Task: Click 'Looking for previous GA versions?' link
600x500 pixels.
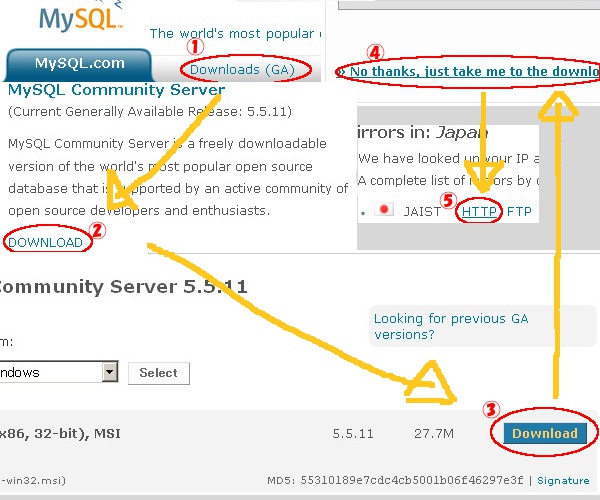Action: [x=451, y=326]
